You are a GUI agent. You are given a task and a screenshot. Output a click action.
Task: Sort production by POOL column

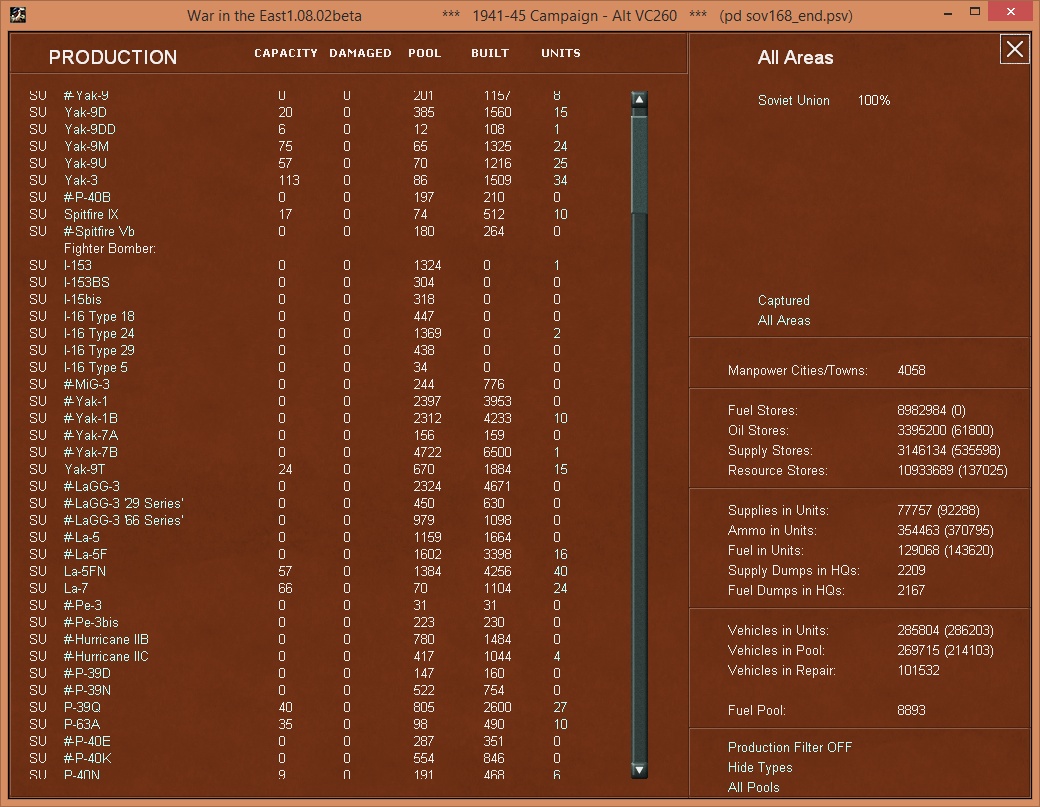425,54
